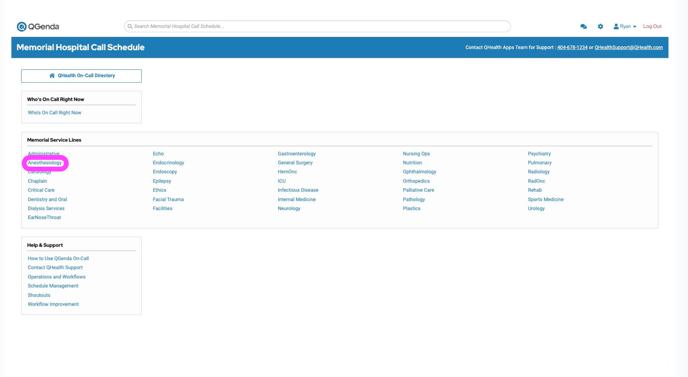The height and width of the screenshot is (377, 688).
Task: Open the settings gear icon
Action: tap(600, 26)
